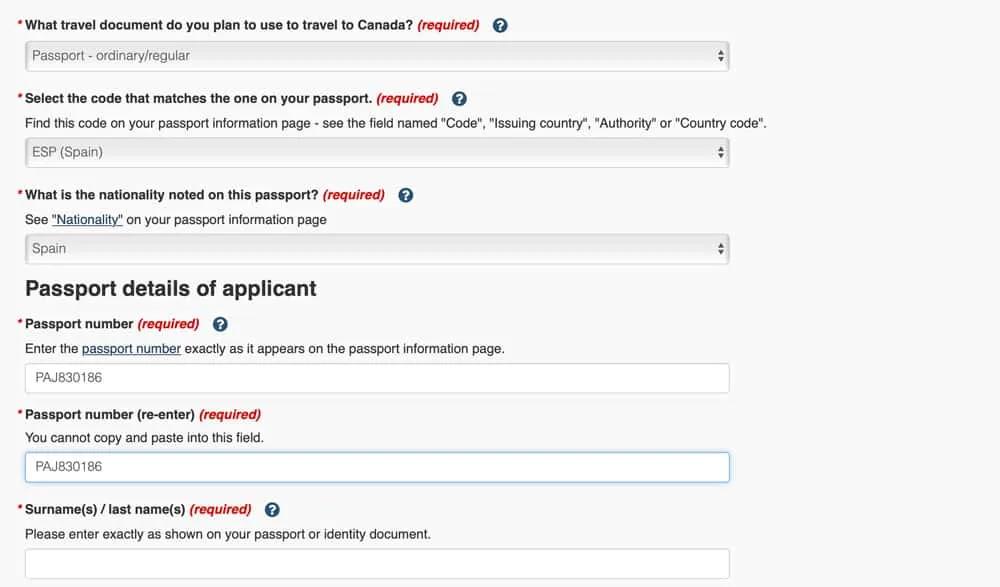Click the "Passport number (re-enter)" label
The width and height of the screenshot is (1000, 587).
(x=110, y=414)
